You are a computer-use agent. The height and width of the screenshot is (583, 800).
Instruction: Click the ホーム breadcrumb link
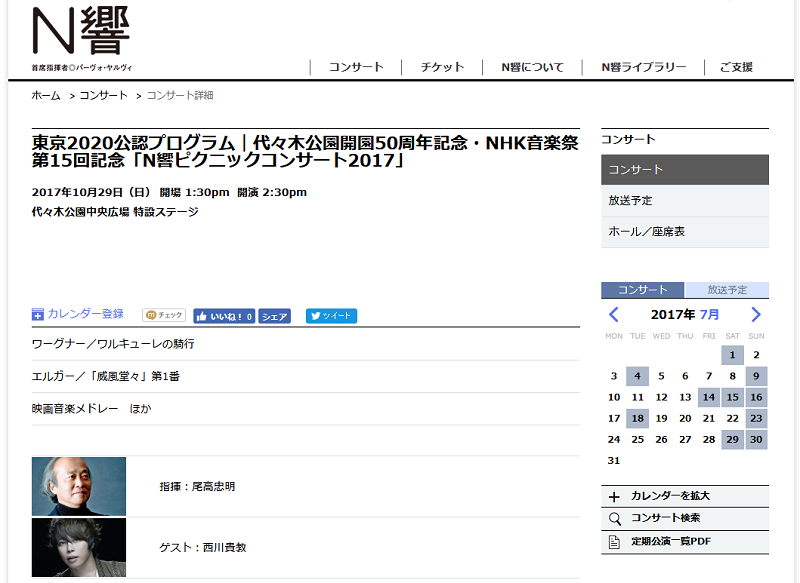(x=46, y=95)
